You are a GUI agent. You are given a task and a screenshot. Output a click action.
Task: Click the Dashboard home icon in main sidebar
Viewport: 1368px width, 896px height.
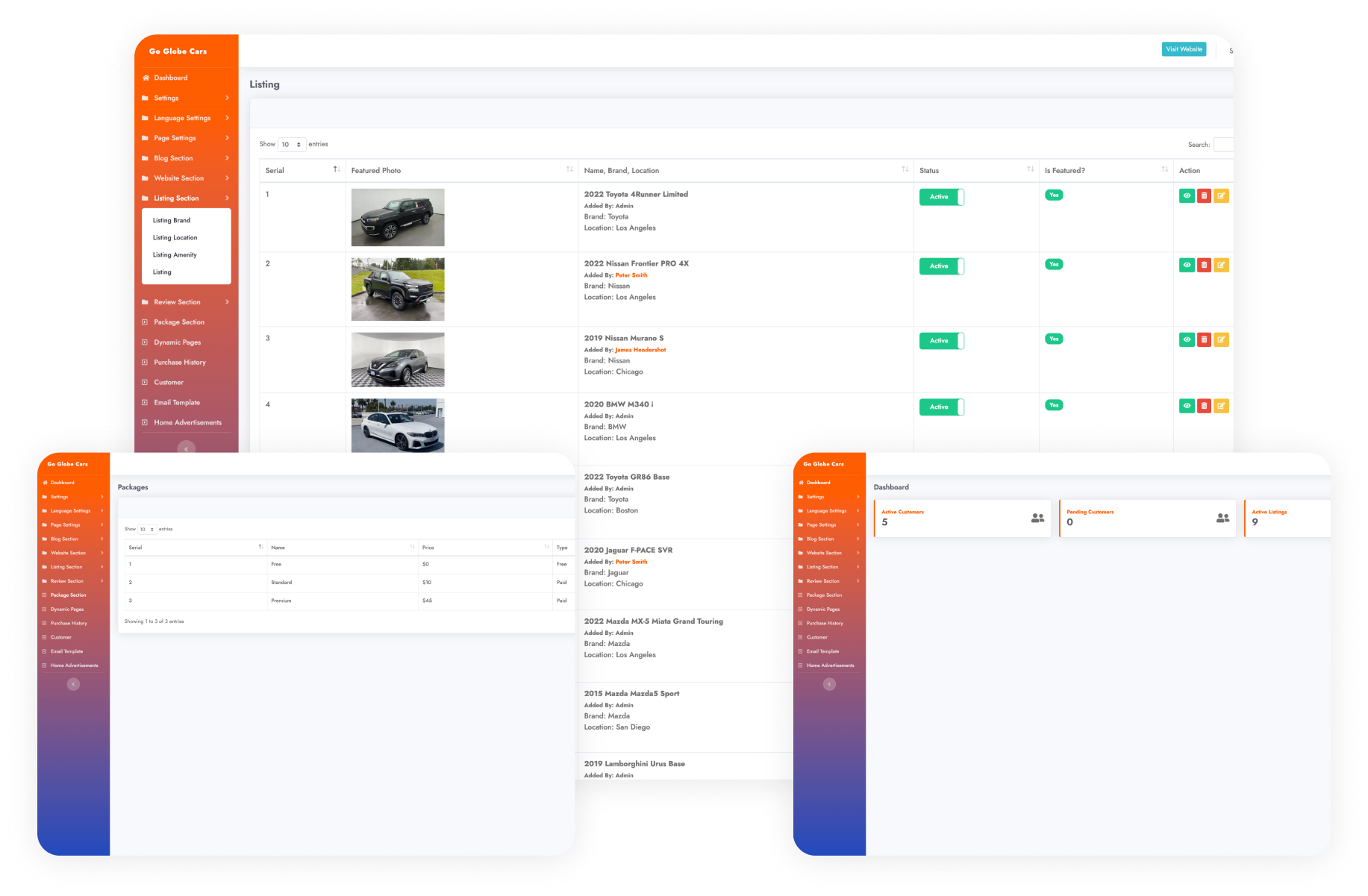click(x=146, y=78)
